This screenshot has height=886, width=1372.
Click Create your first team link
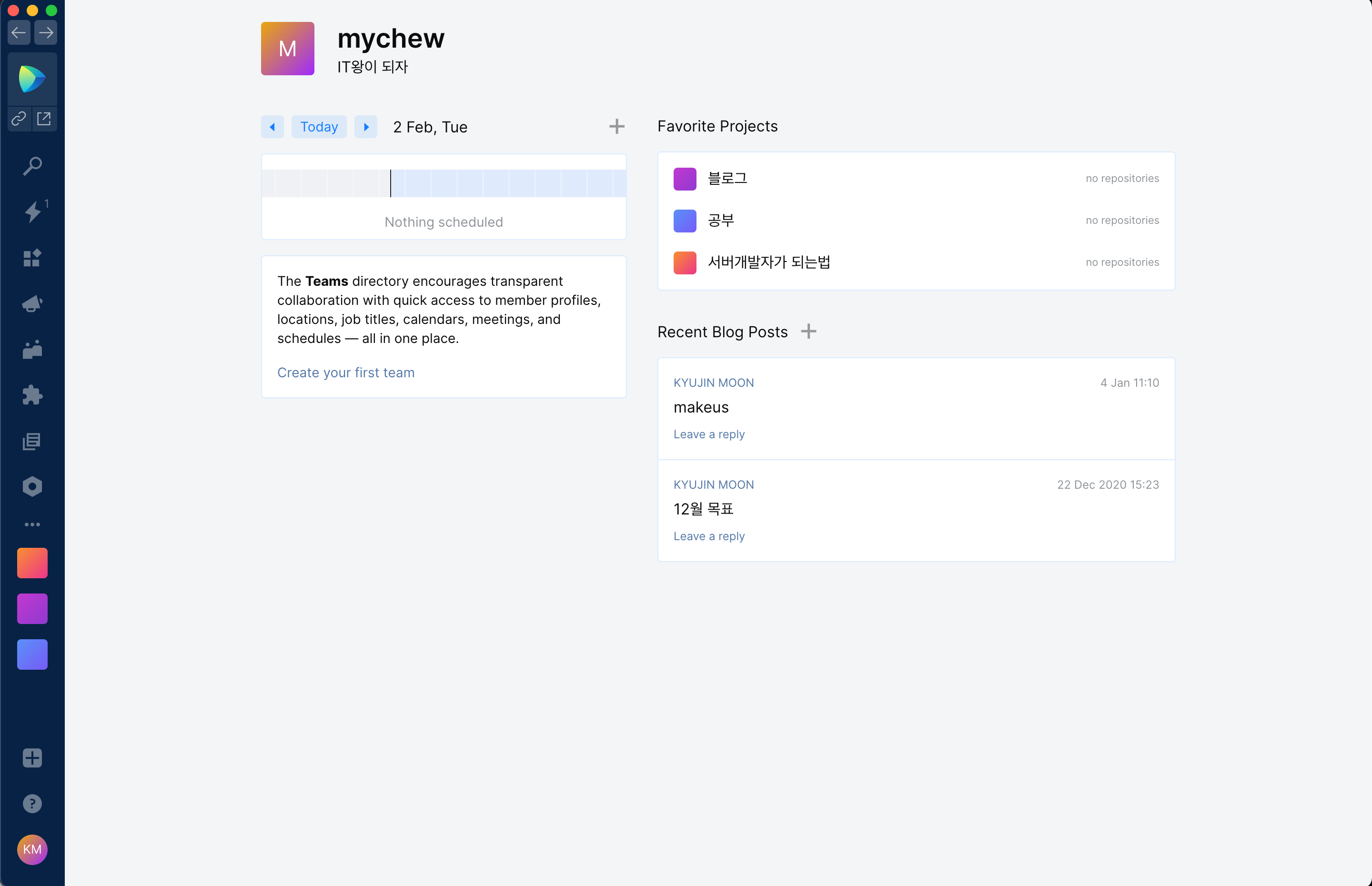coord(346,372)
